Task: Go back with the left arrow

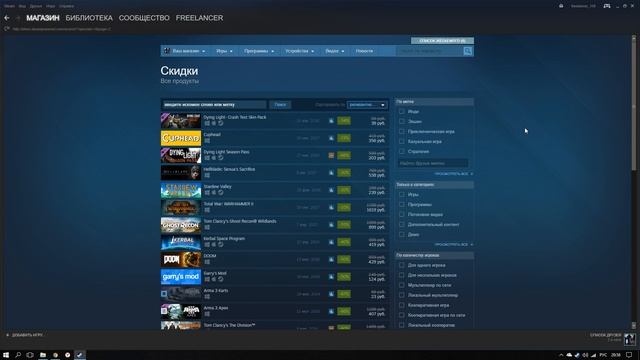Action: [x=7, y=18]
